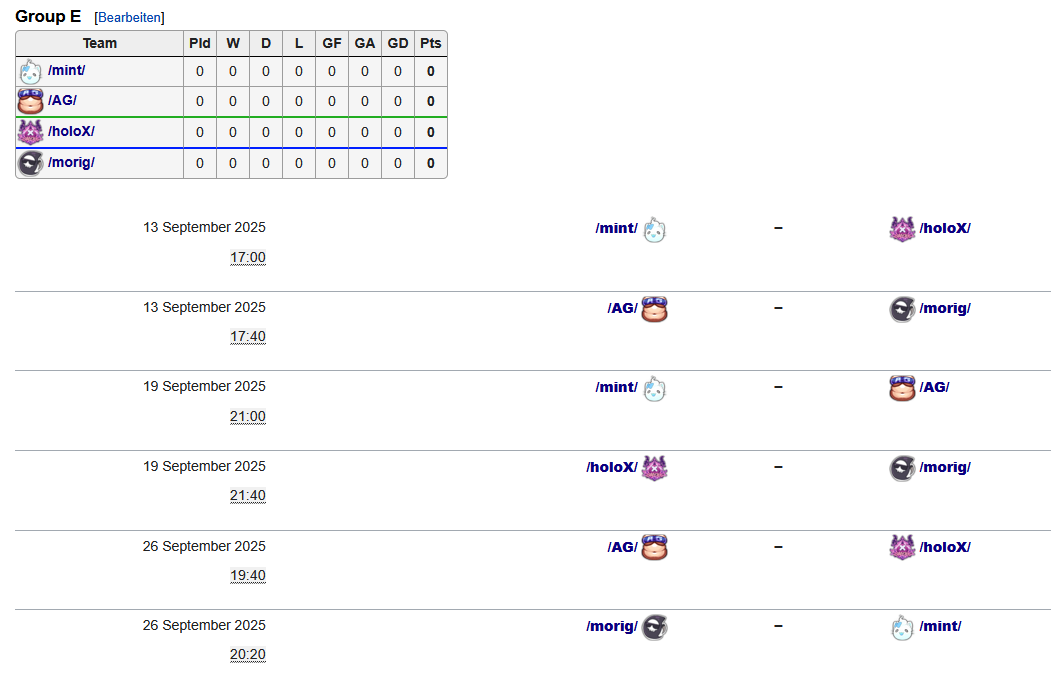Click /mint/ logo in the 20:20 match
The image size is (1051, 677).
click(x=902, y=627)
